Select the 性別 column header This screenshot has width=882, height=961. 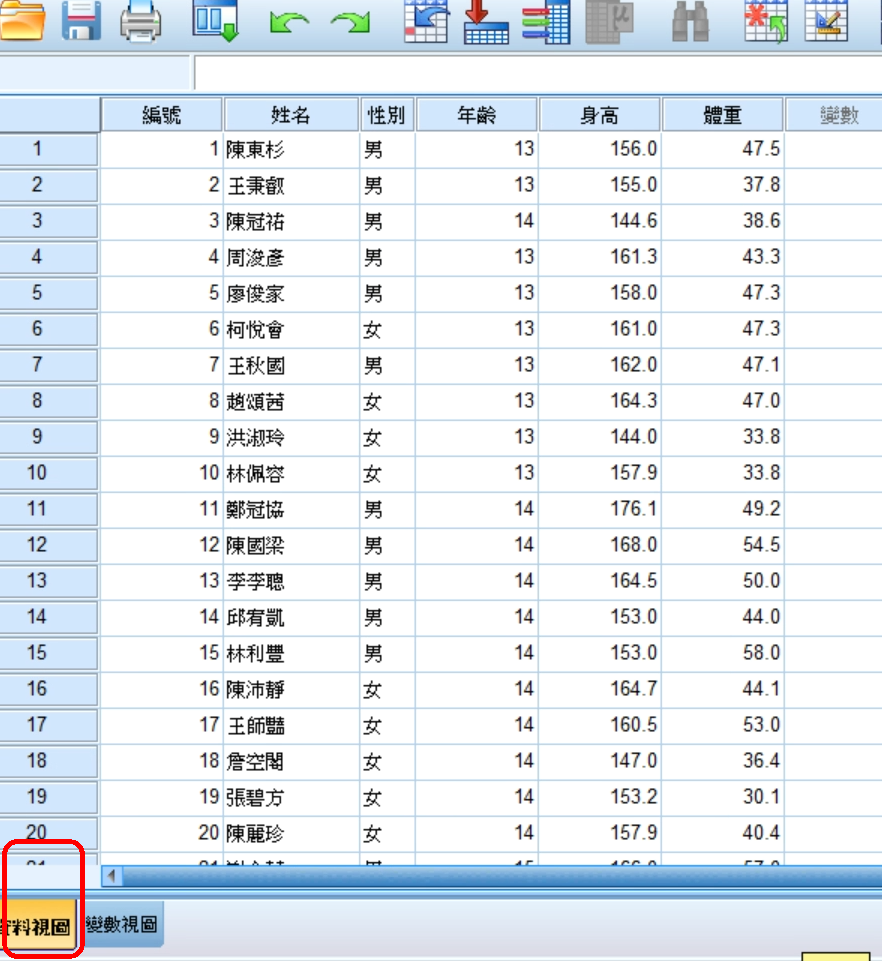point(386,115)
